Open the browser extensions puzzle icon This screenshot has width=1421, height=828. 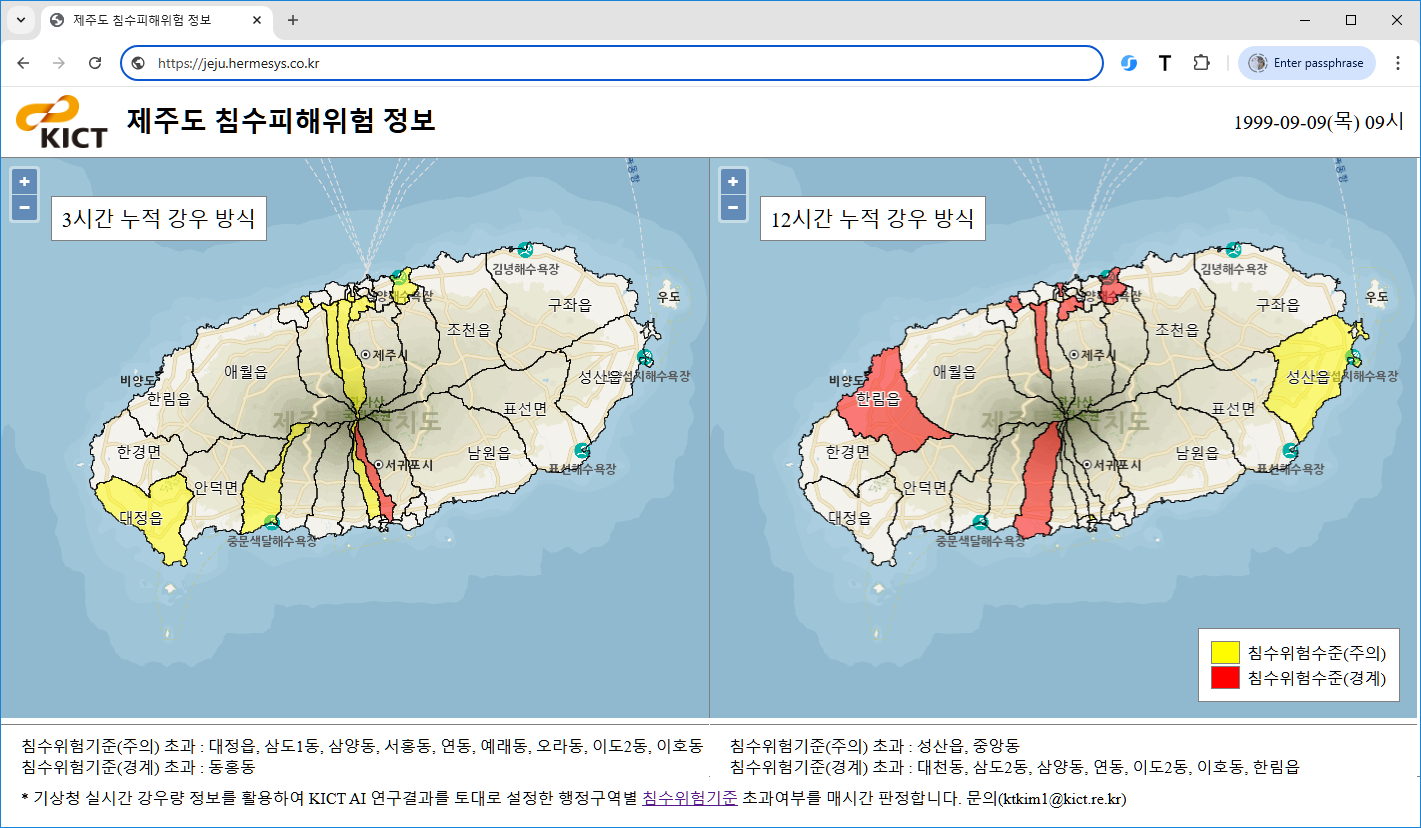(x=1202, y=63)
